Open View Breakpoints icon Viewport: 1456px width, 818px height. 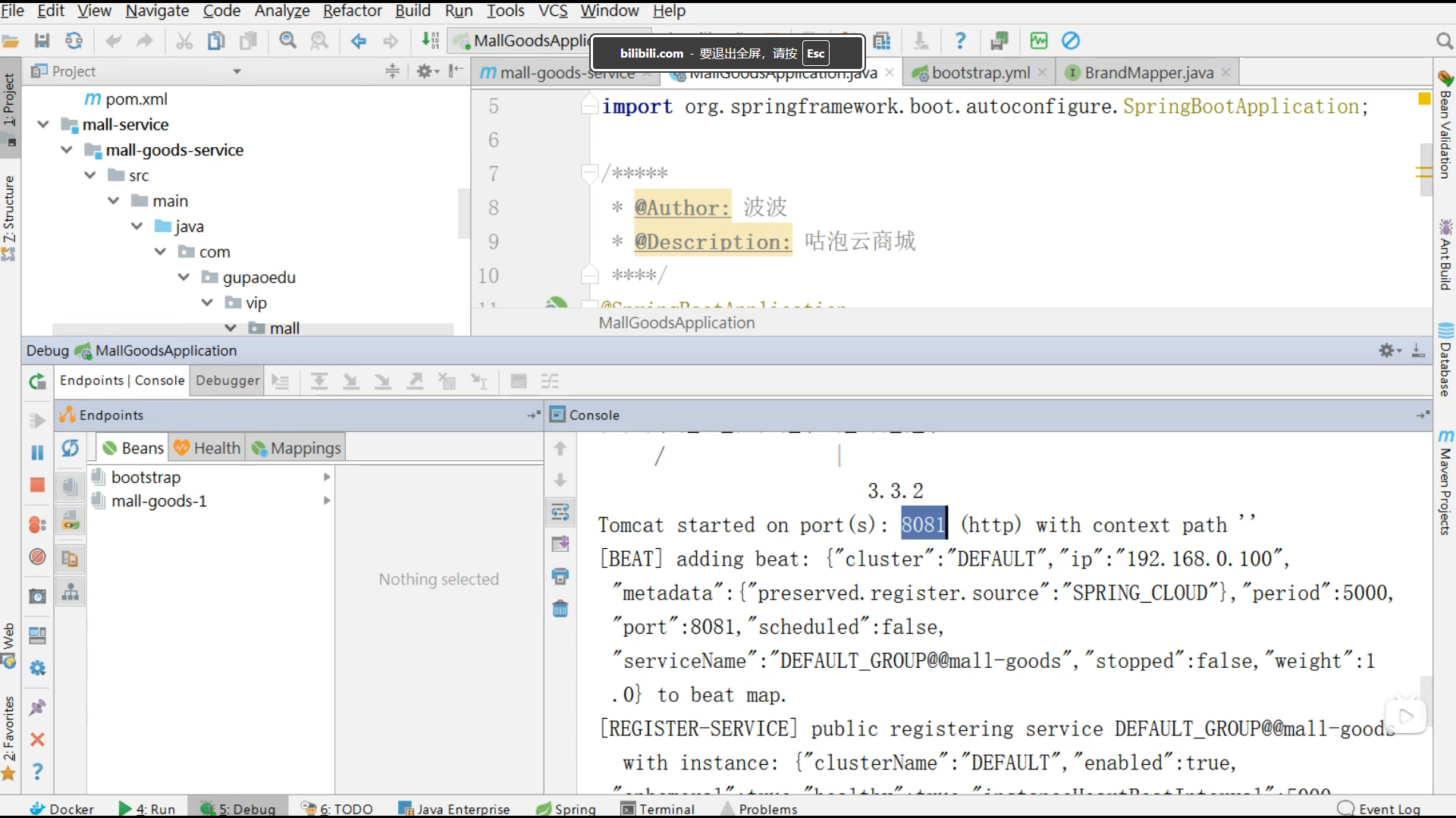37,525
